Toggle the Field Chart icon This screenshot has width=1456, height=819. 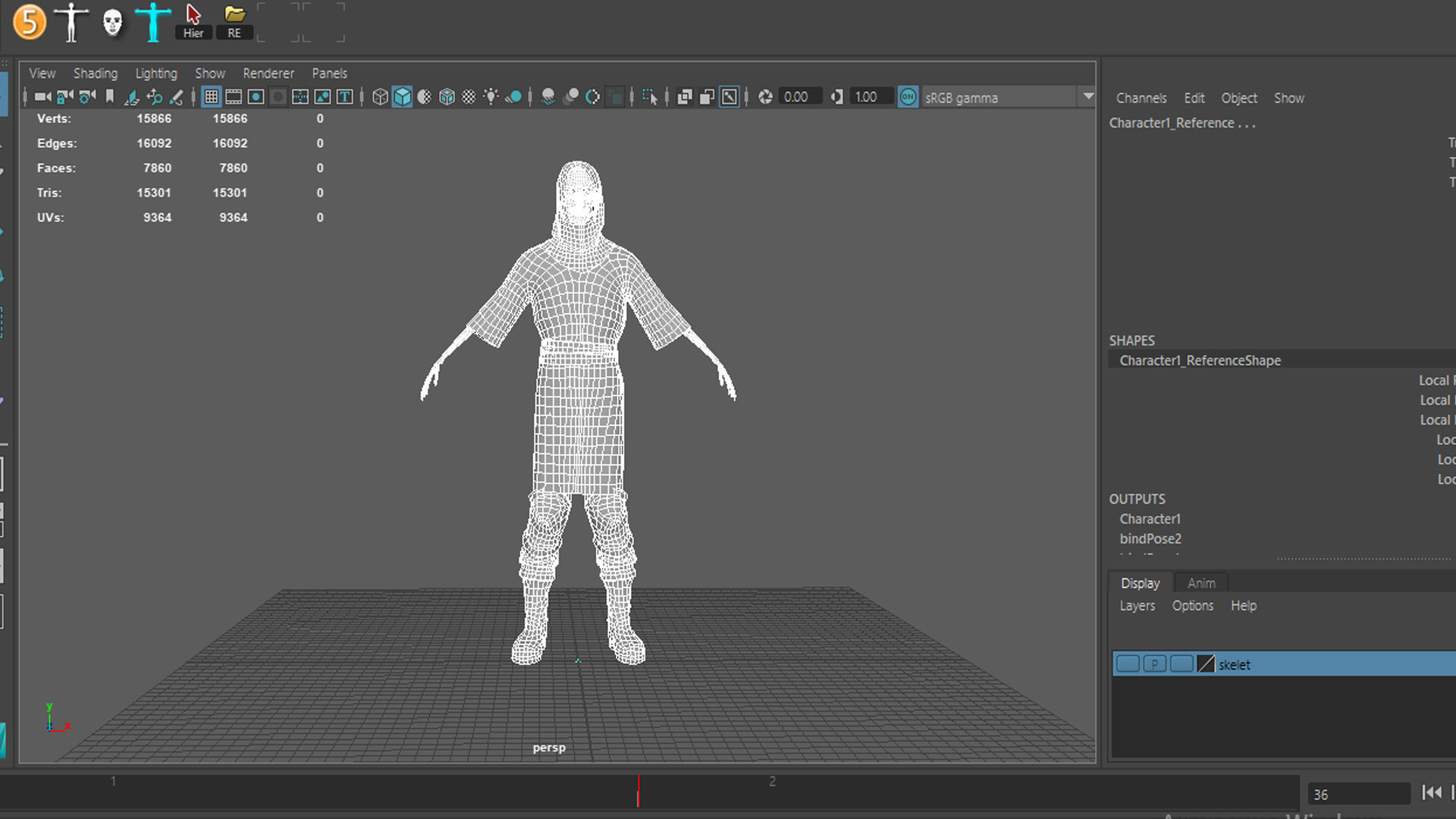(300, 97)
